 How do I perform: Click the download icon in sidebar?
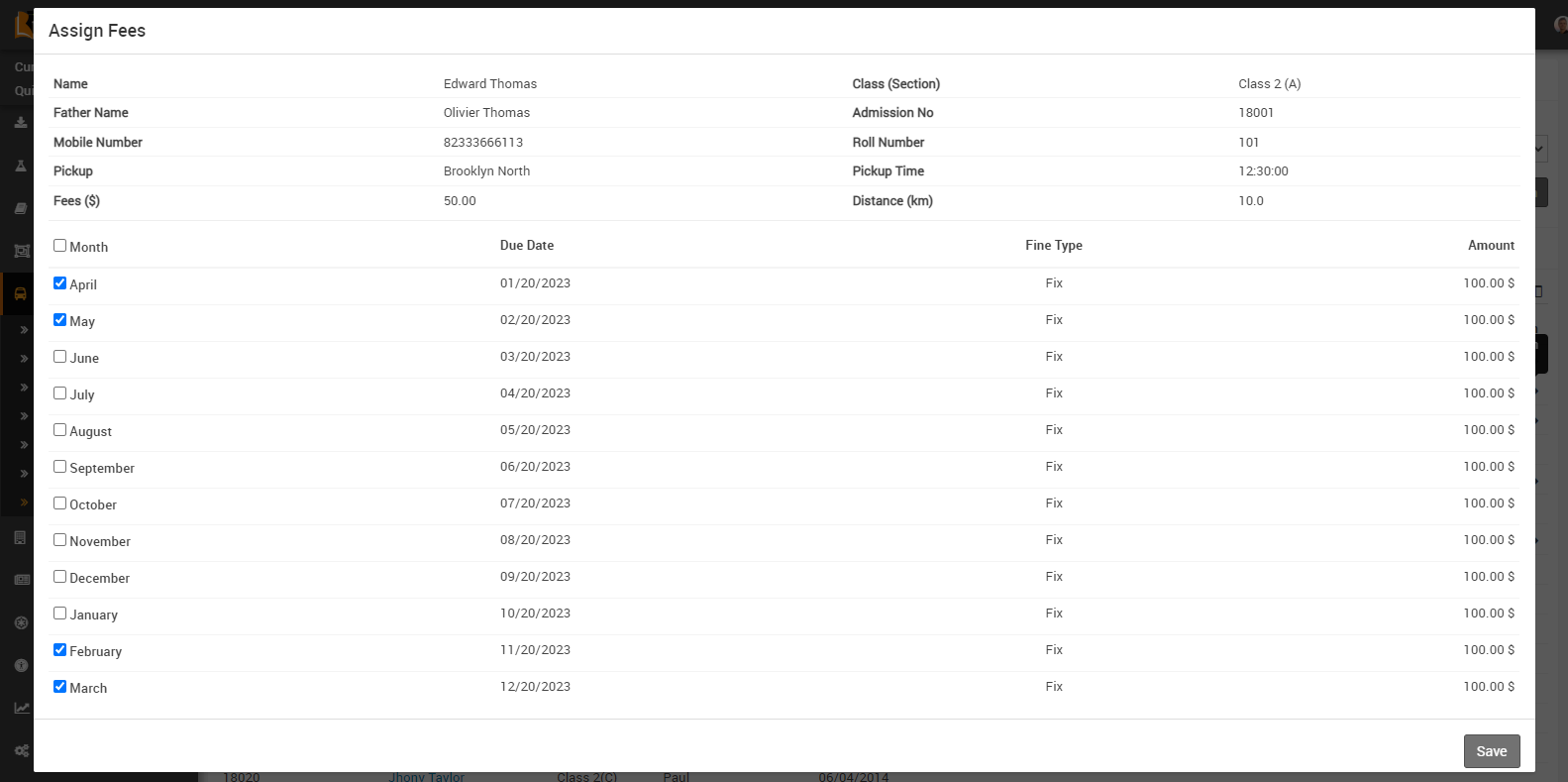pos(21,123)
